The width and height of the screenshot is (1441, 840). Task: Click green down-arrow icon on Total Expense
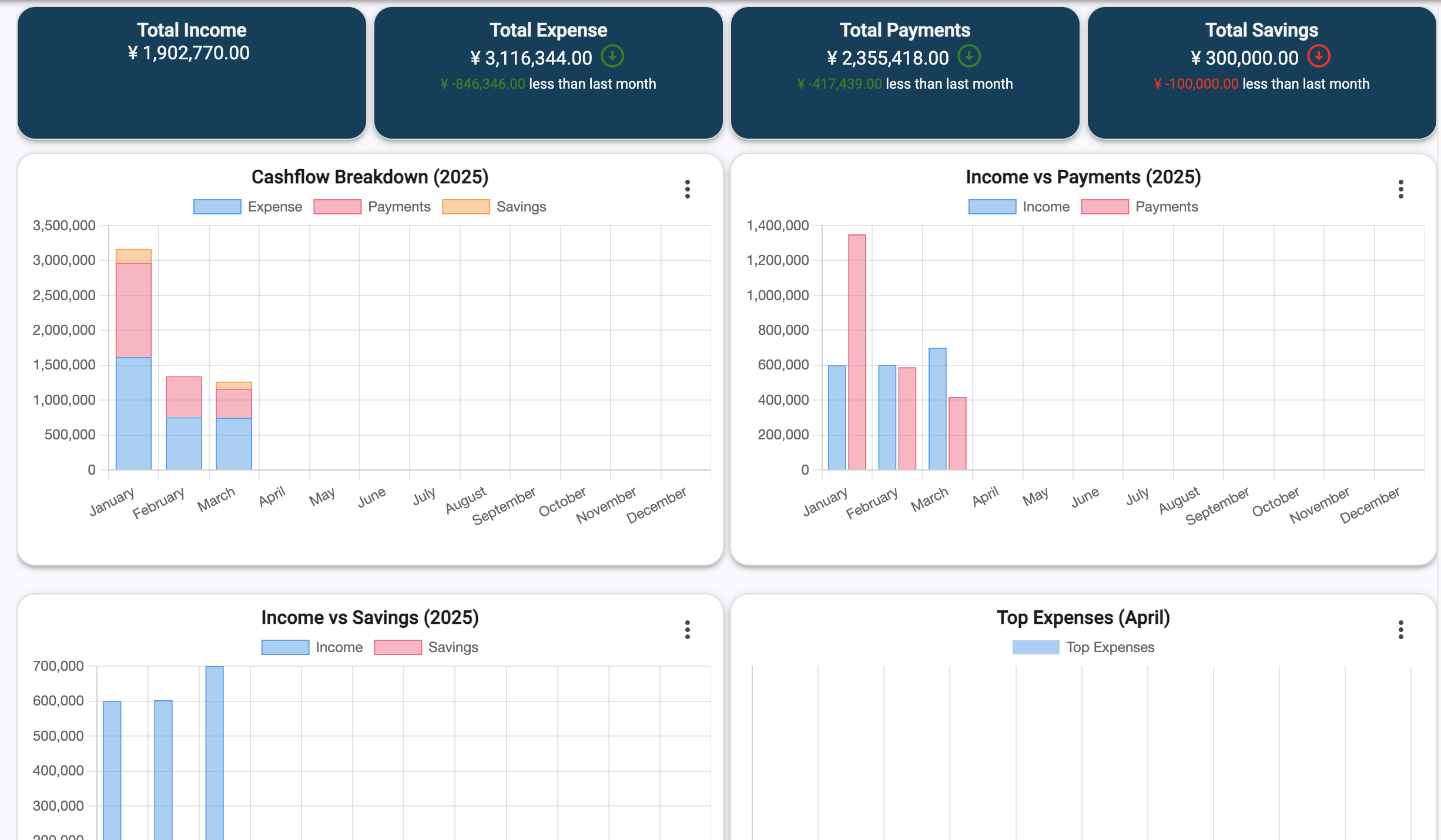tap(612, 56)
